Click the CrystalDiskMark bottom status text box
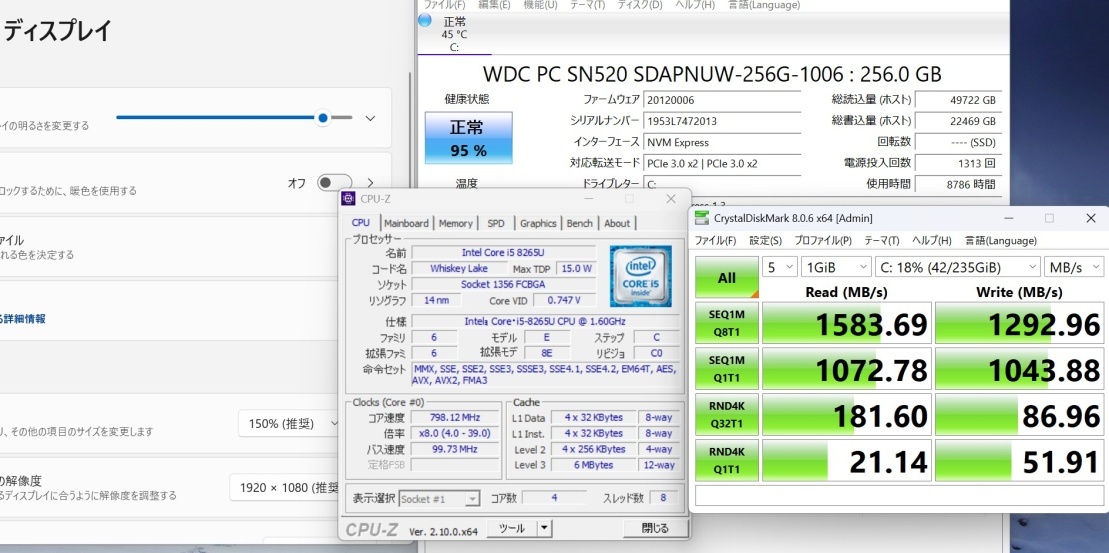 (x=899, y=496)
